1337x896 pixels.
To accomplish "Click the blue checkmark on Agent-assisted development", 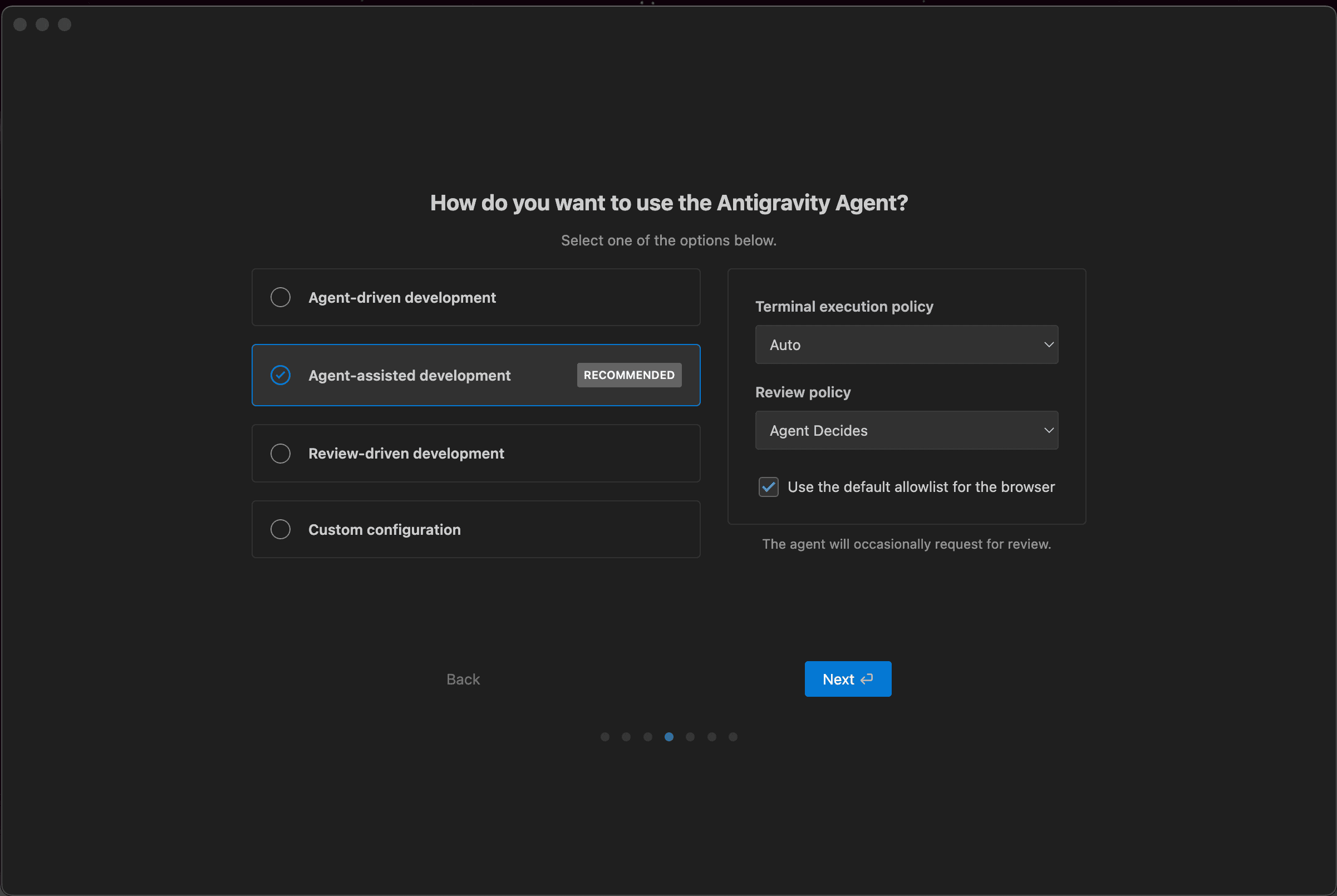I will [x=281, y=376].
